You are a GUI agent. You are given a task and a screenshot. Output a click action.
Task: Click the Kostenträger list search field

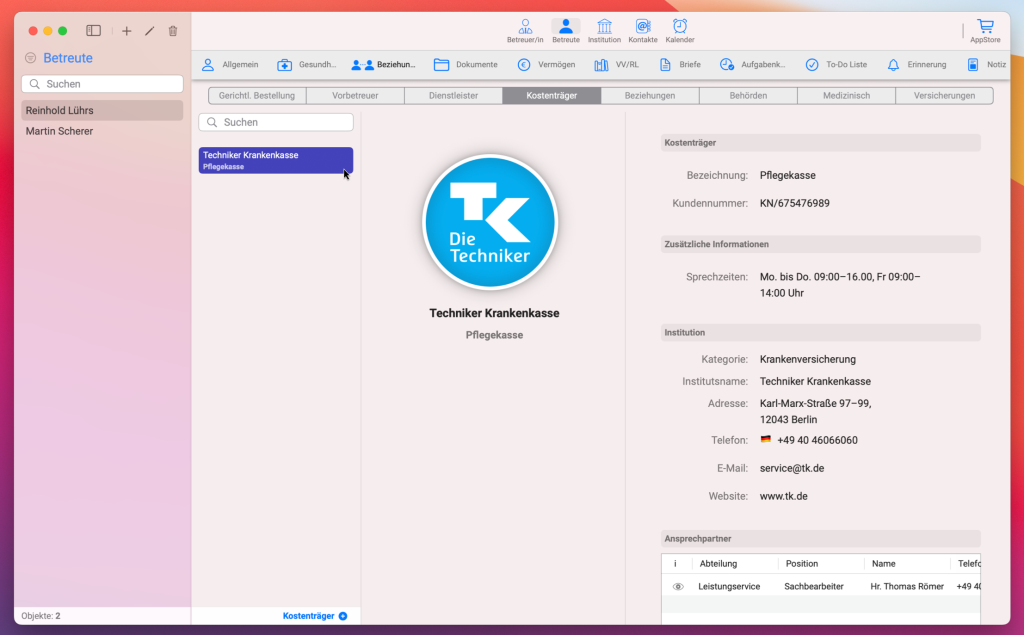click(276, 122)
